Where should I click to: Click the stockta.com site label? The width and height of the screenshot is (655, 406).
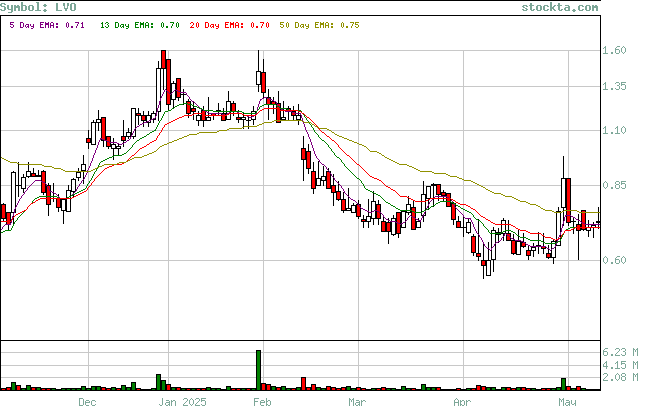pyautogui.click(x=560, y=7)
